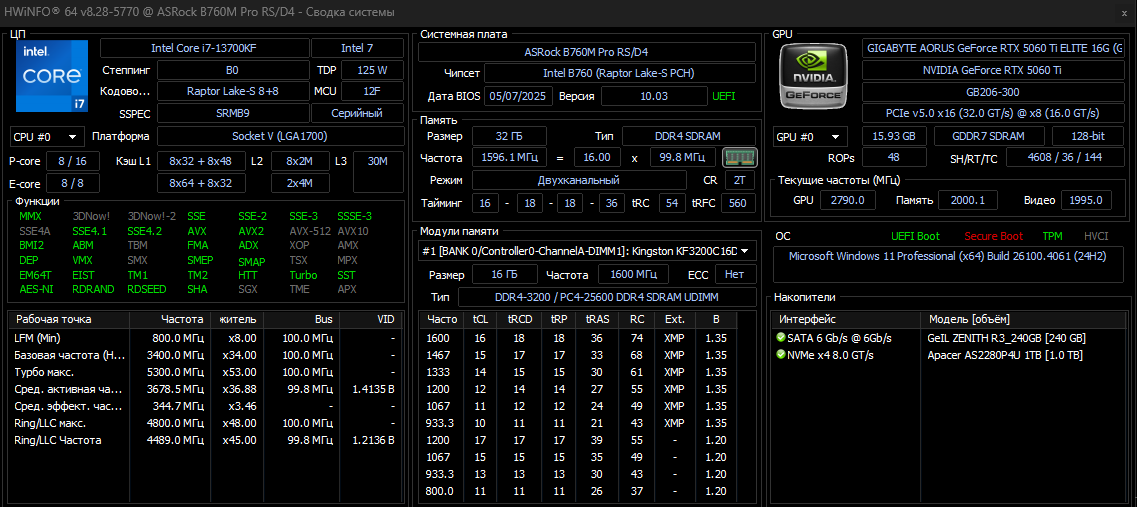This screenshot has height=507, width=1137.
Task: Click the NVIDIA GeForce logo
Action: coord(811,75)
